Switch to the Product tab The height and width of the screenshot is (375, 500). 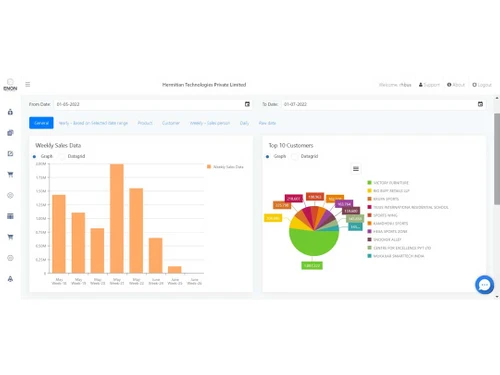145,123
